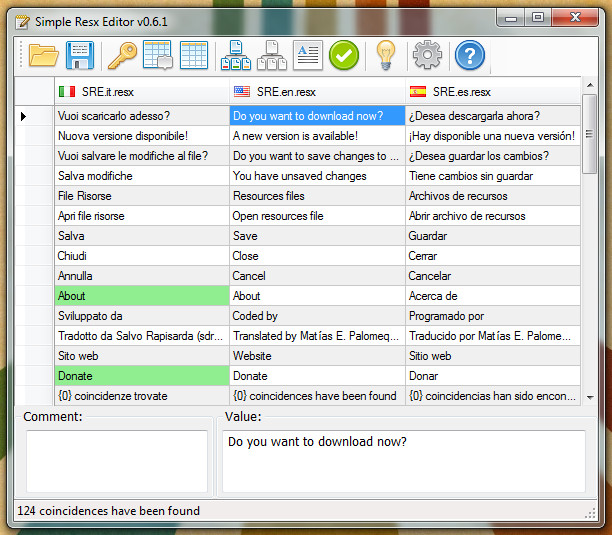Select green highlighted 'About' cell
612x535 pixels.
coord(142,296)
